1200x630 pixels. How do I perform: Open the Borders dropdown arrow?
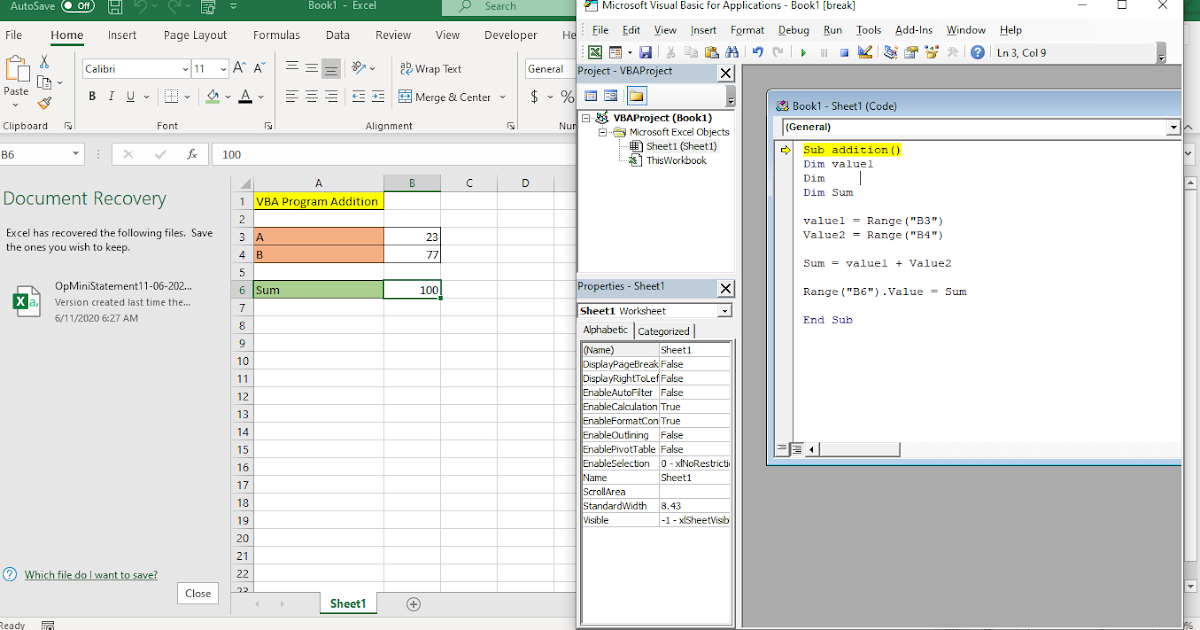tap(188, 97)
